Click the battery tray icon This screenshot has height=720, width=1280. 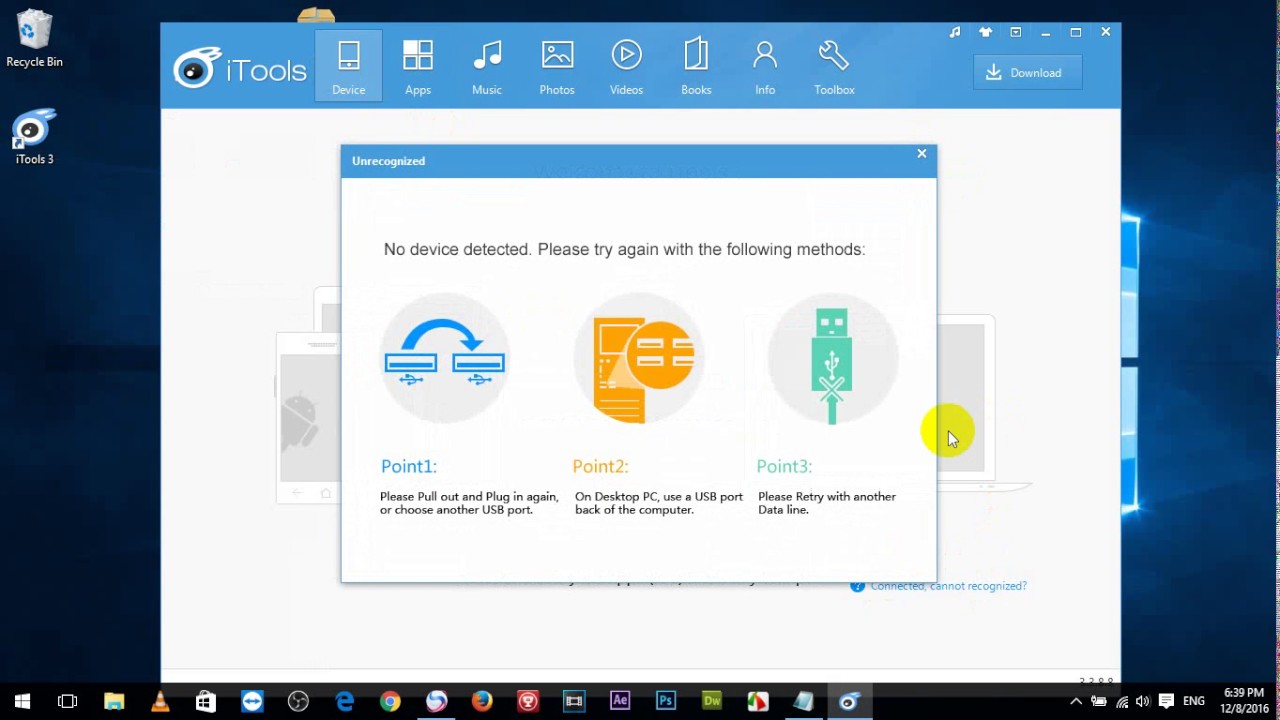click(1100, 701)
